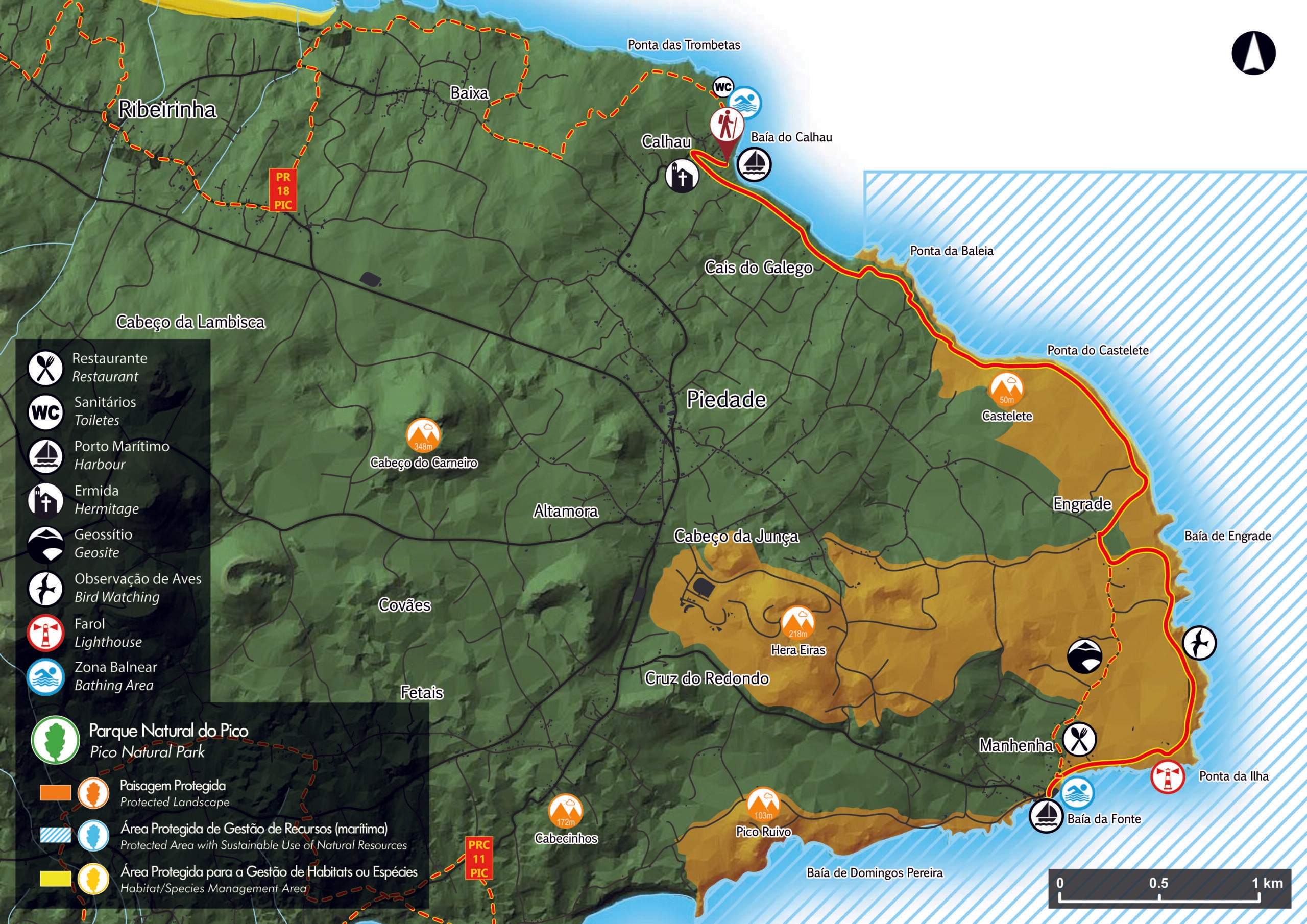The image size is (1307, 924).
Task: Click the hermitage icon near Calhau
Action: click(682, 176)
